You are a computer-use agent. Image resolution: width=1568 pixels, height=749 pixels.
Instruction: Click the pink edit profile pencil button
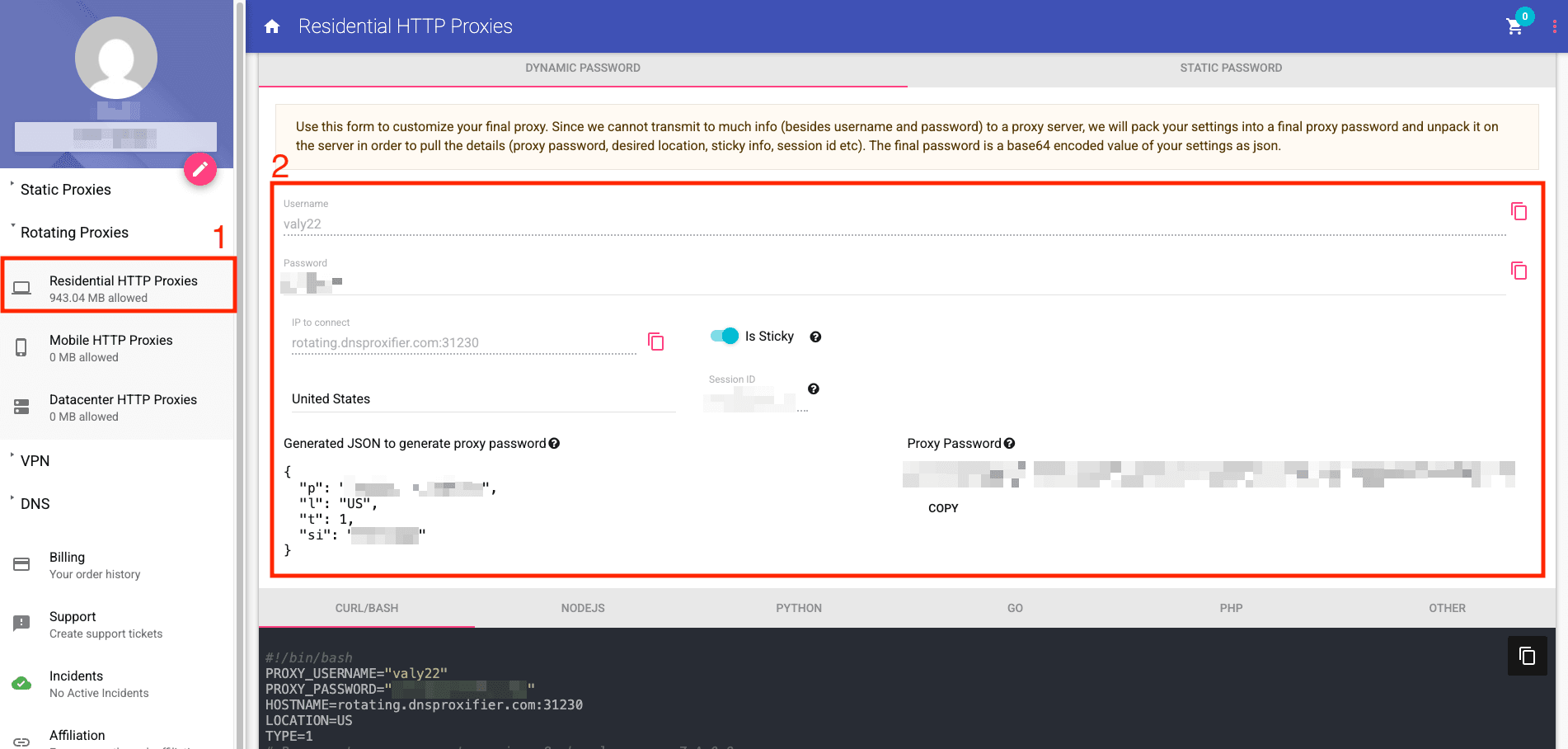[x=200, y=169]
